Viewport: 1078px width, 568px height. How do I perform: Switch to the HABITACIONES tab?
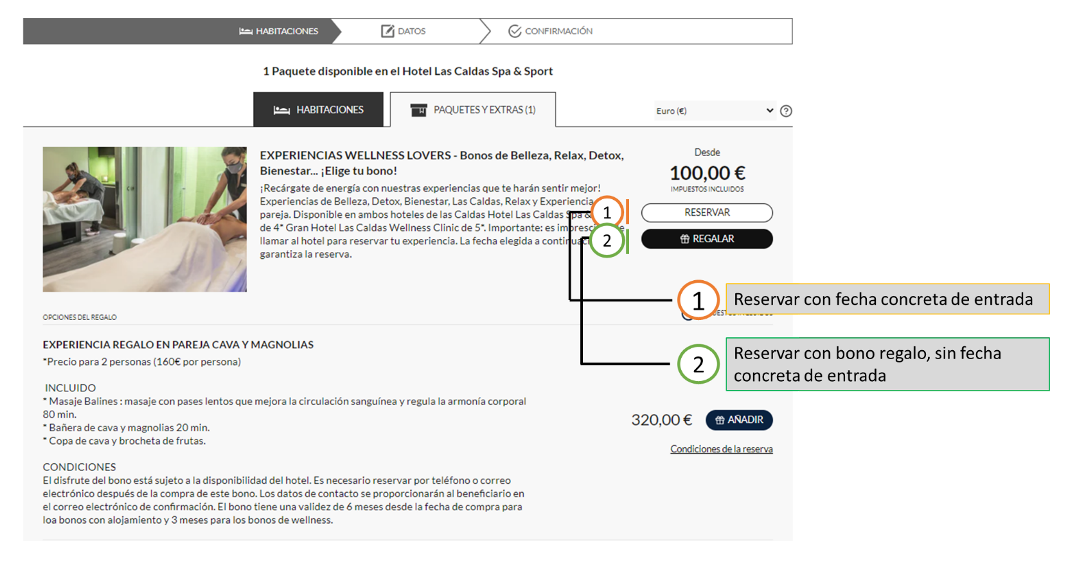tap(320, 110)
